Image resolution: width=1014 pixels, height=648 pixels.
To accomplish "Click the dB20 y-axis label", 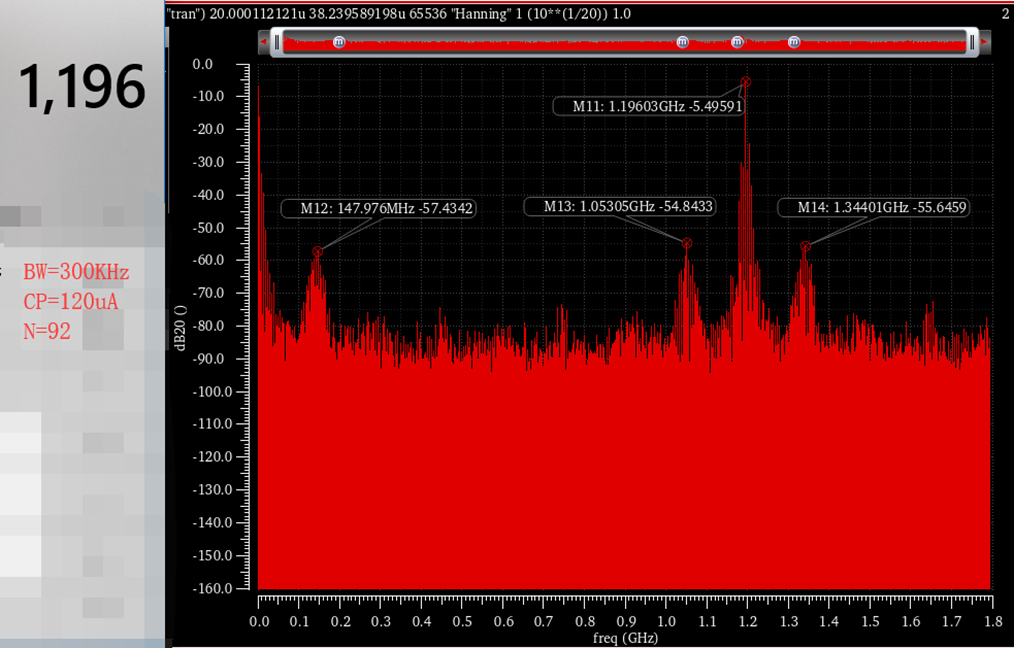I will click(x=180, y=327).
